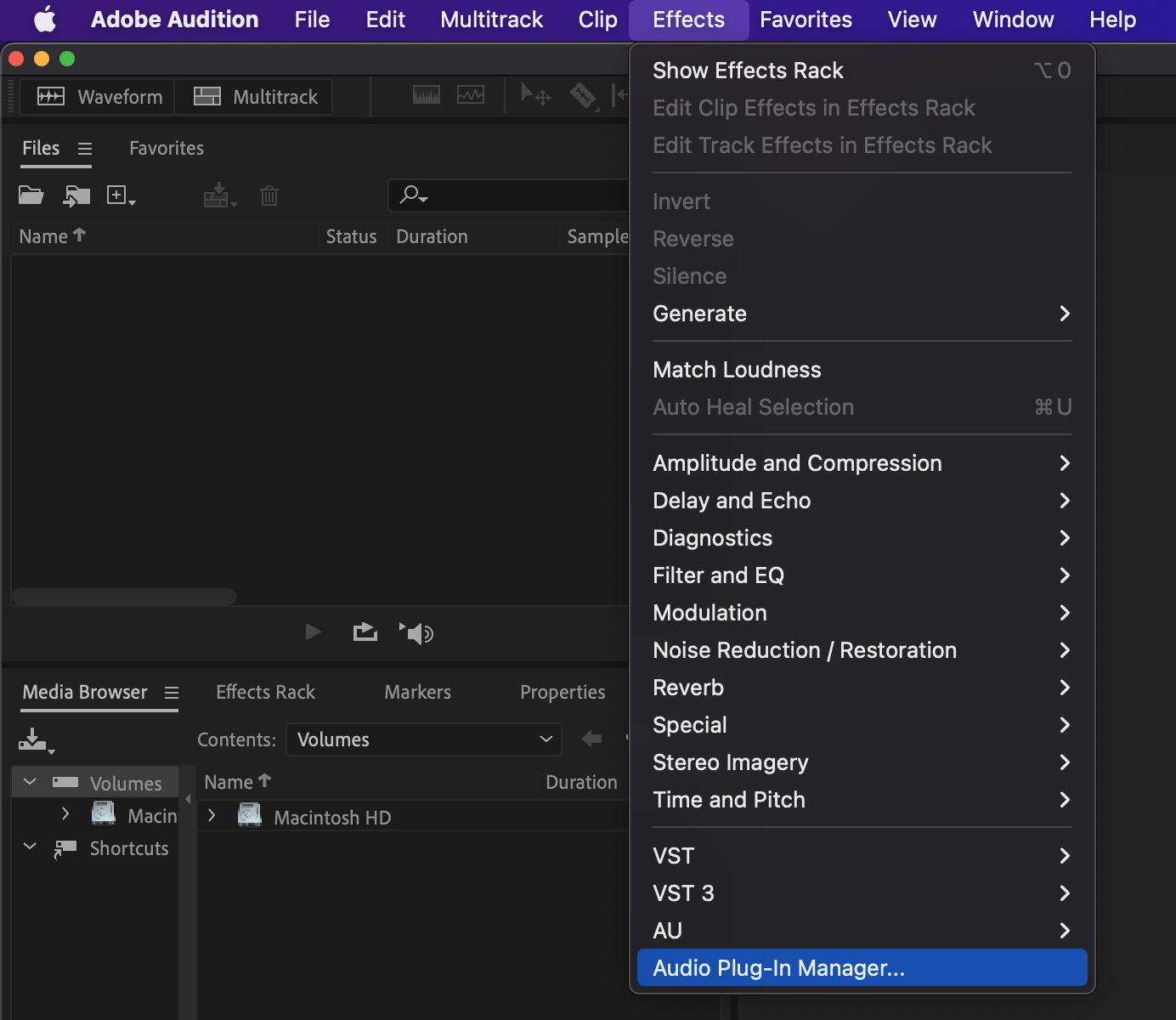1176x1020 pixels.
Task: Select the Move tool
Action: [x=535, y=94]
